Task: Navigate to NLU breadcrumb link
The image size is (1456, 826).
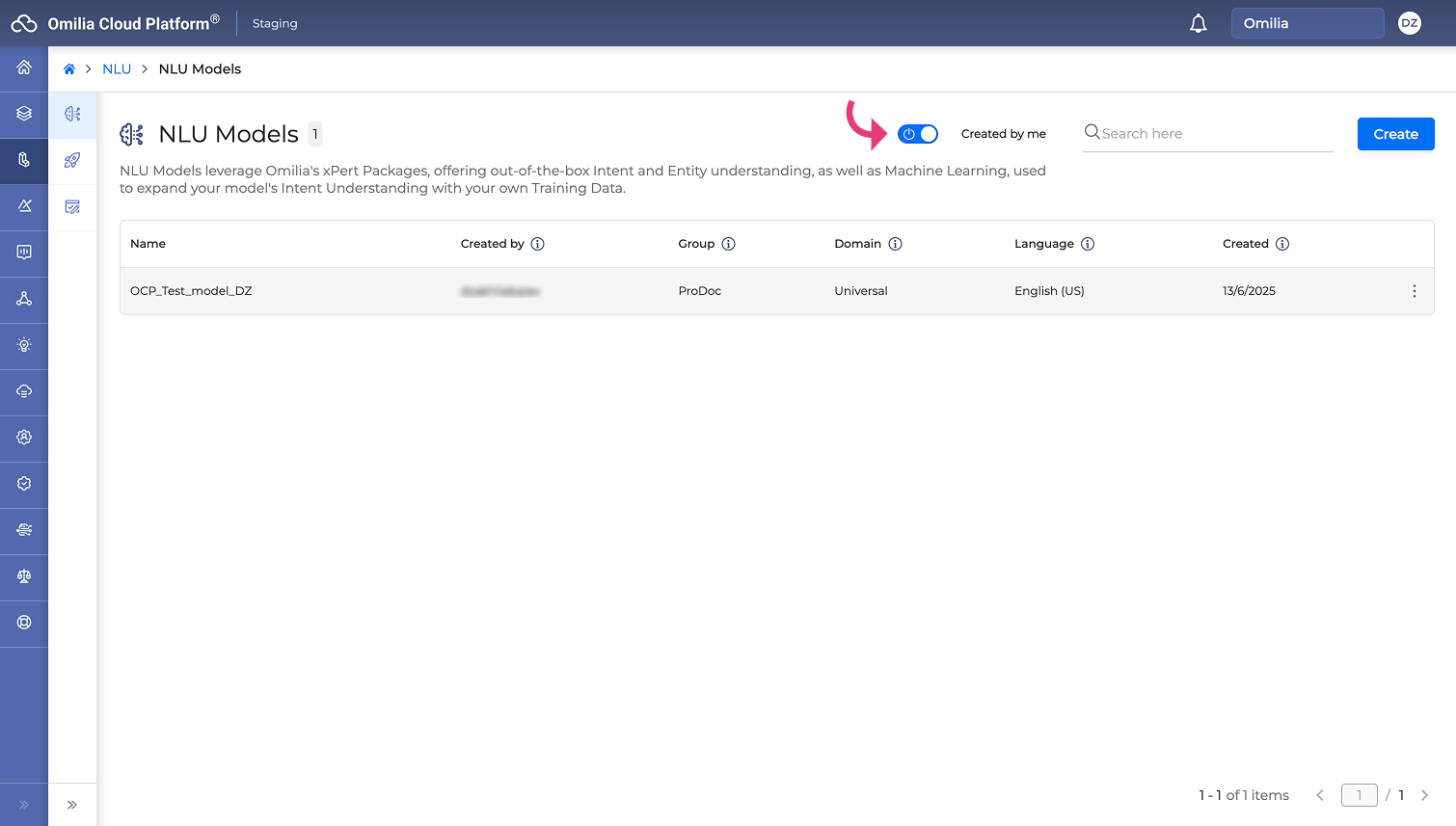Action: [117, 69]
